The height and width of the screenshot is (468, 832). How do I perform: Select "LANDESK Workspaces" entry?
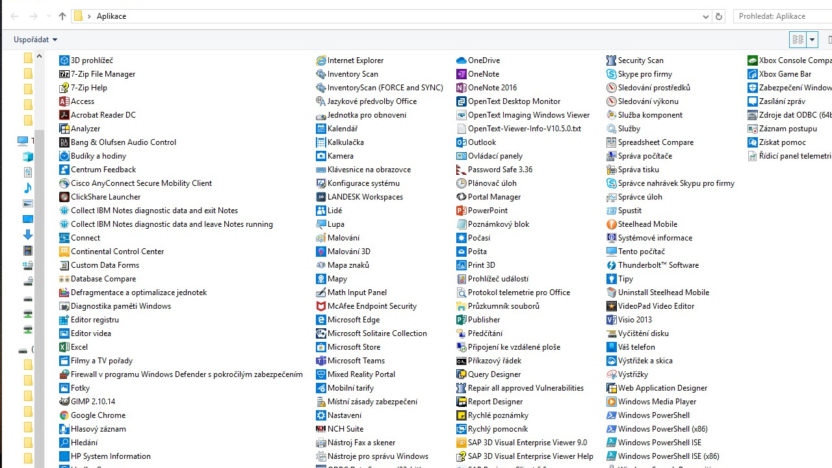pos(360,197)
